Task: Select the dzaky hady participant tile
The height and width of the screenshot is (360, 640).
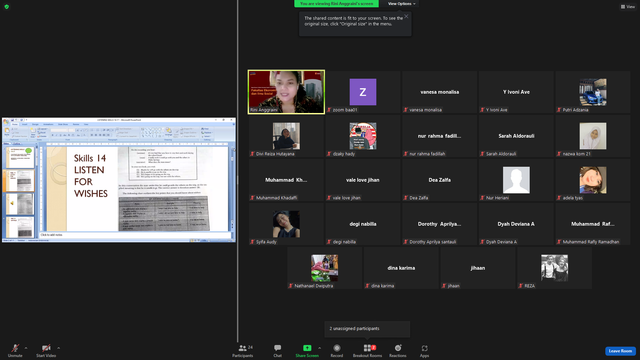Action: pyautogui.click(x=363, y=136)
